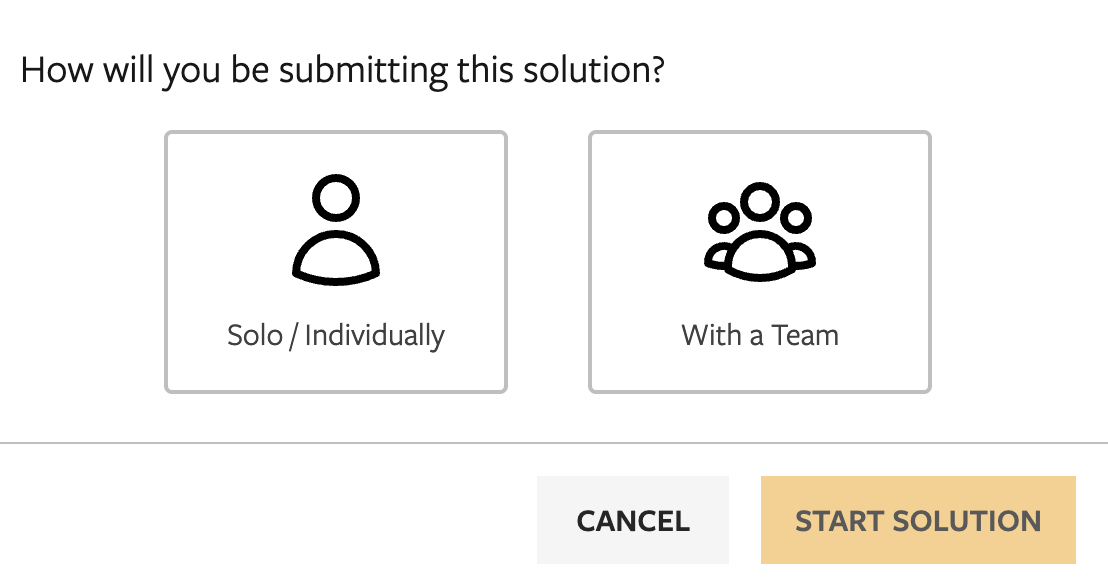This screenshot has height=584, width=1108.
Task: Click the word 'Individually' in the solo card
Action: click(375, 335)
